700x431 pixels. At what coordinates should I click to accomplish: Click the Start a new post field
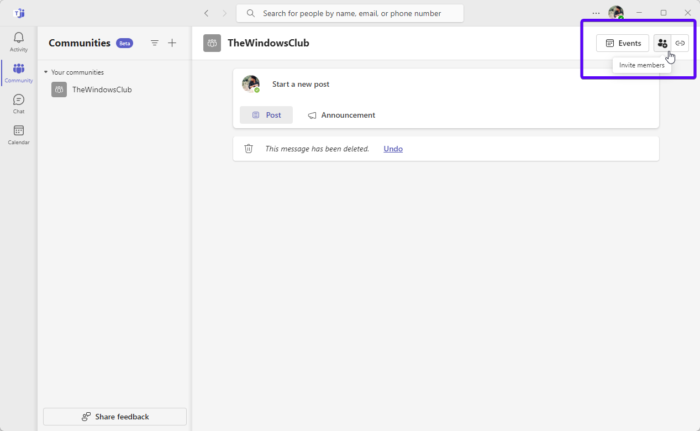point(400,84)
